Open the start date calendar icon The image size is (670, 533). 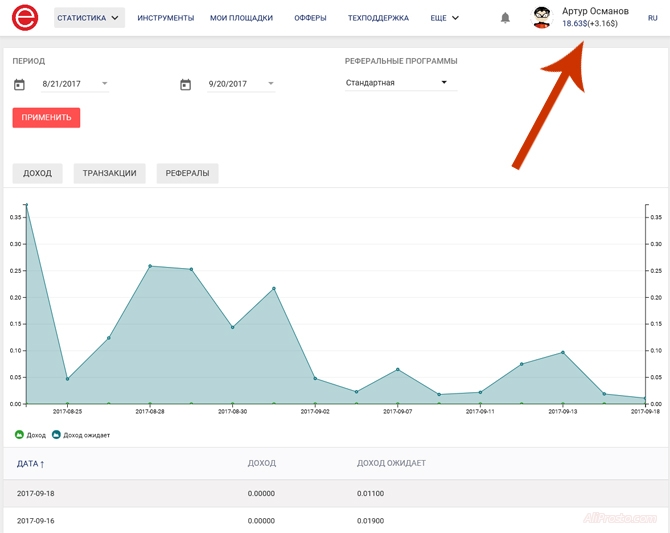(19, 85)
